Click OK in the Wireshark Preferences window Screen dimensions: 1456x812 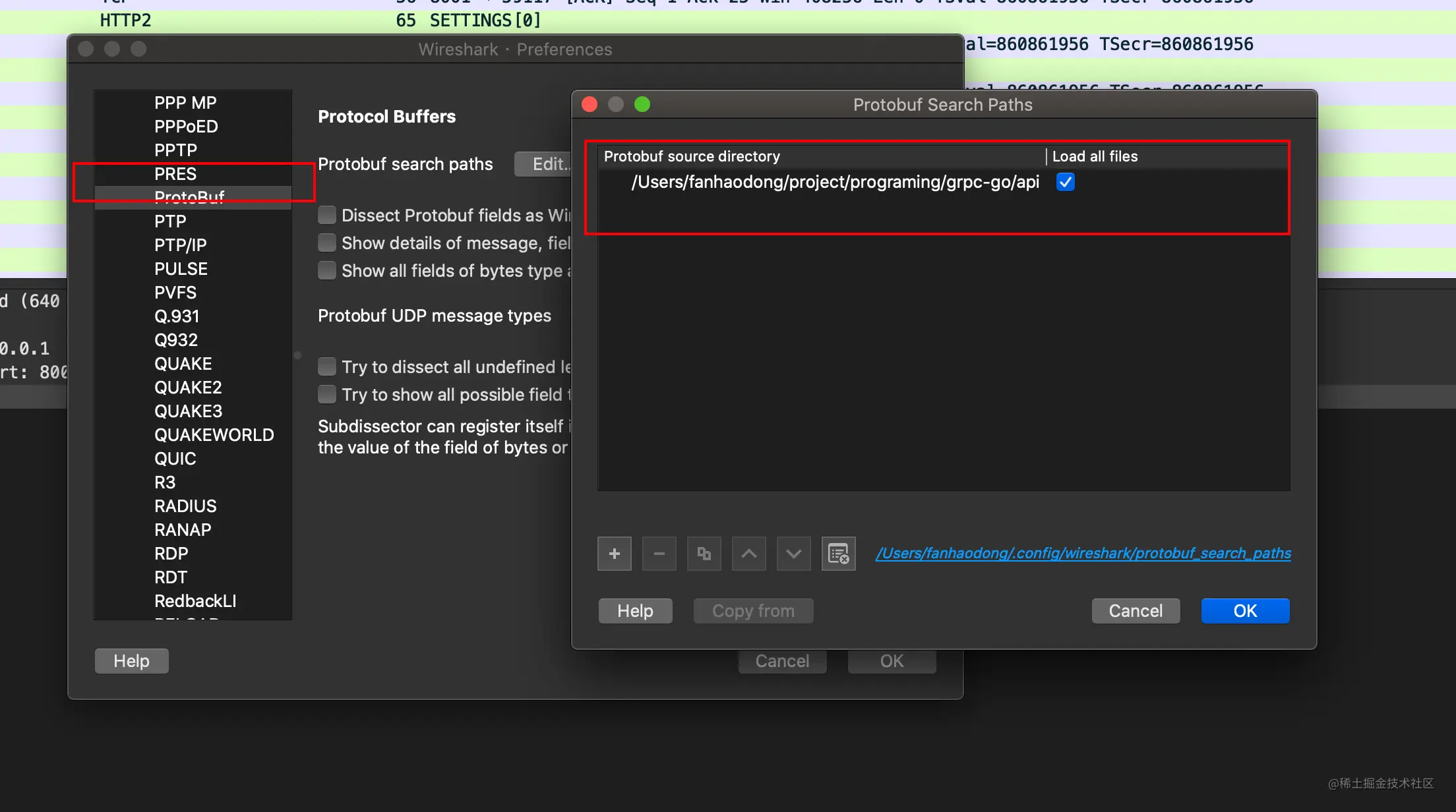point(892,661)
